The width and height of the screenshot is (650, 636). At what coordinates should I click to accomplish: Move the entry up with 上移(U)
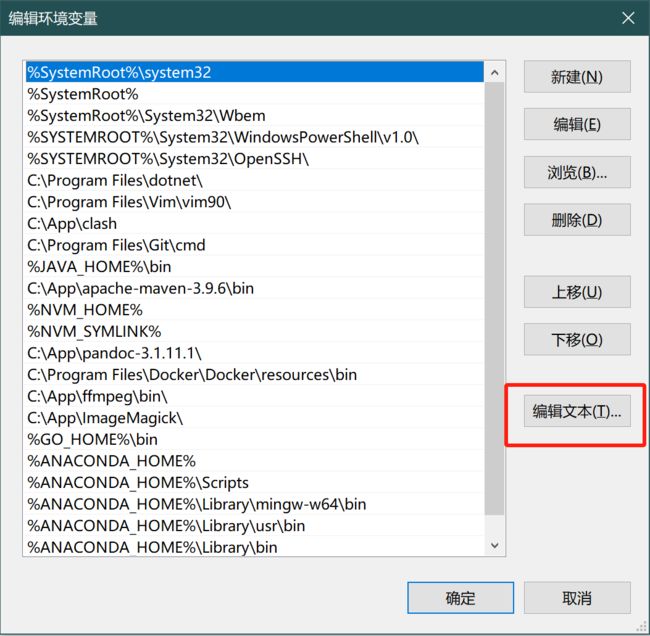click(x=577, y=292)
